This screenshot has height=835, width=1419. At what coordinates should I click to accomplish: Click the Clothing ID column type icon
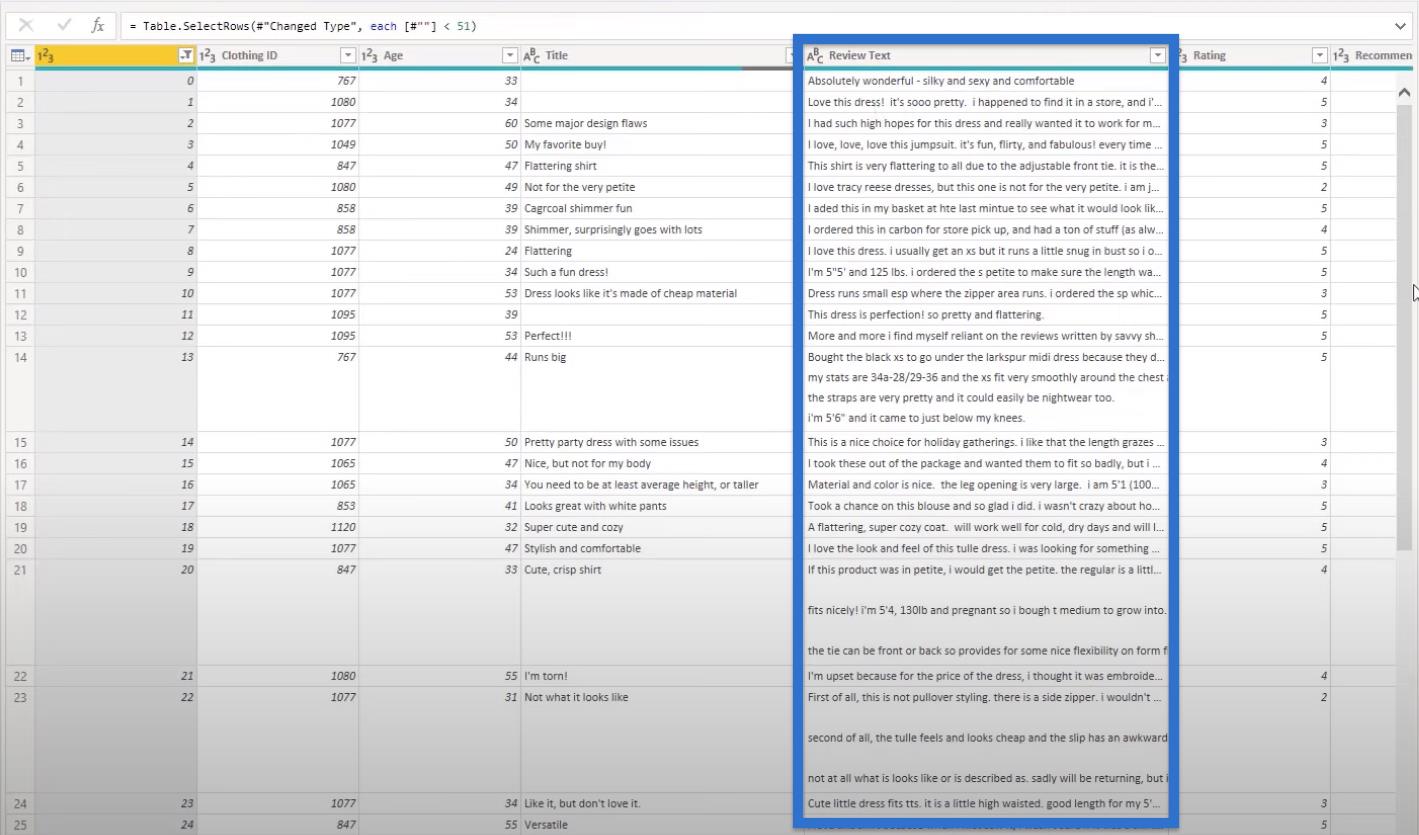pos(208,56)
